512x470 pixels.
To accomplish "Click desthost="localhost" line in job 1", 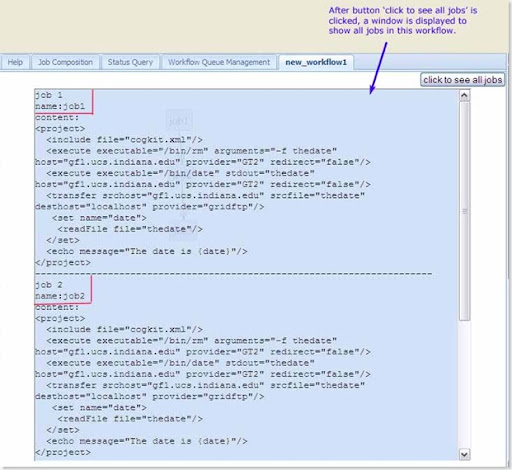I will click(150, 207).
